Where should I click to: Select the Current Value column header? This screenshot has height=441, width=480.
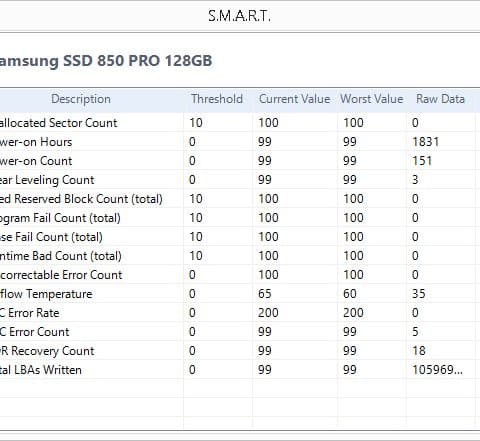(295, 99)
